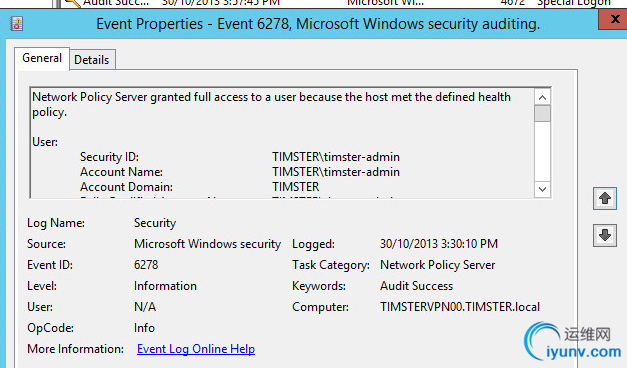Click the Event Properties dialog title icon
This screenshot has width=627, height=368.
[x=16, y=24]
